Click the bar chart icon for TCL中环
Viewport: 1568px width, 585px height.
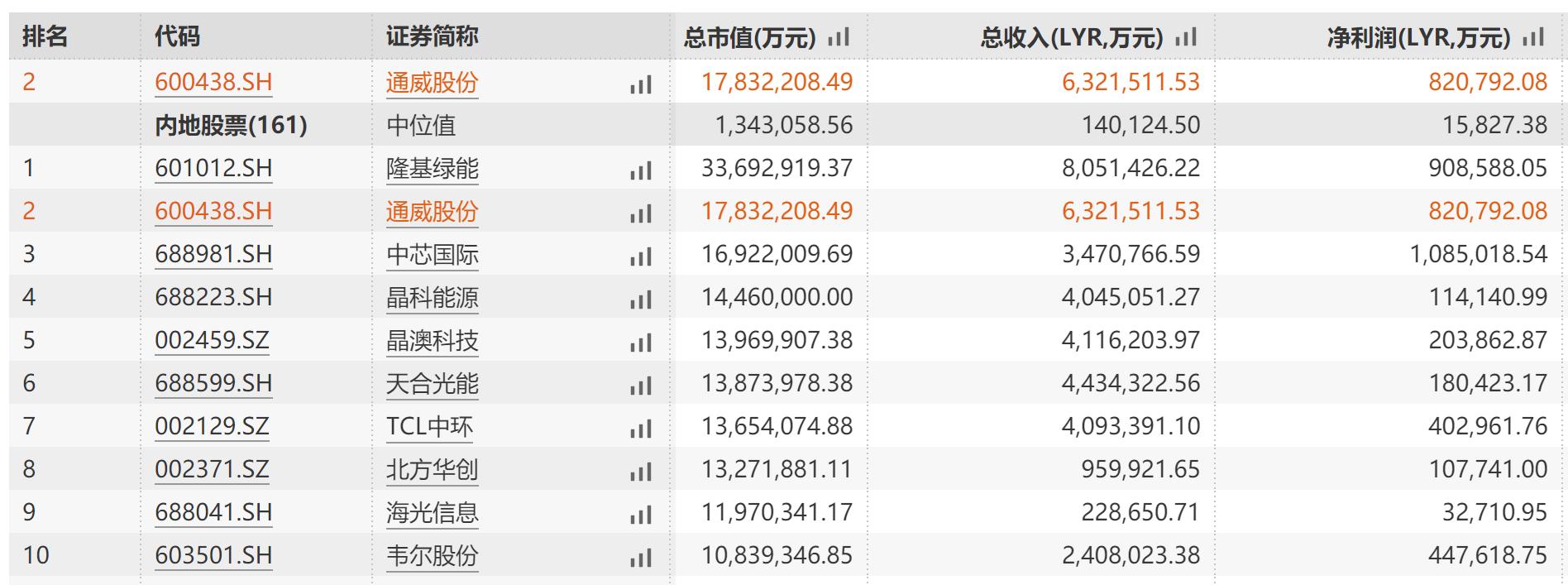641,429
